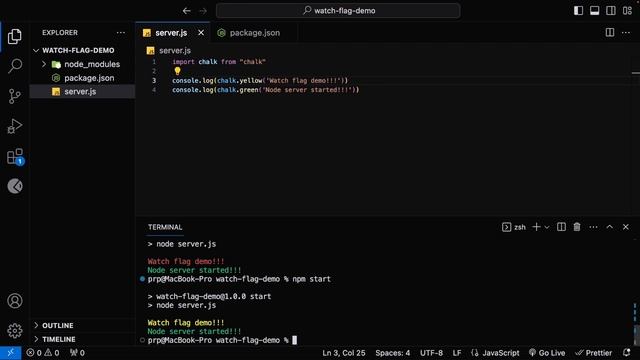Screen dimensions: 640x360
Task: Click Ln 3, Col 25 in status bar
Action: pos(344,353)
